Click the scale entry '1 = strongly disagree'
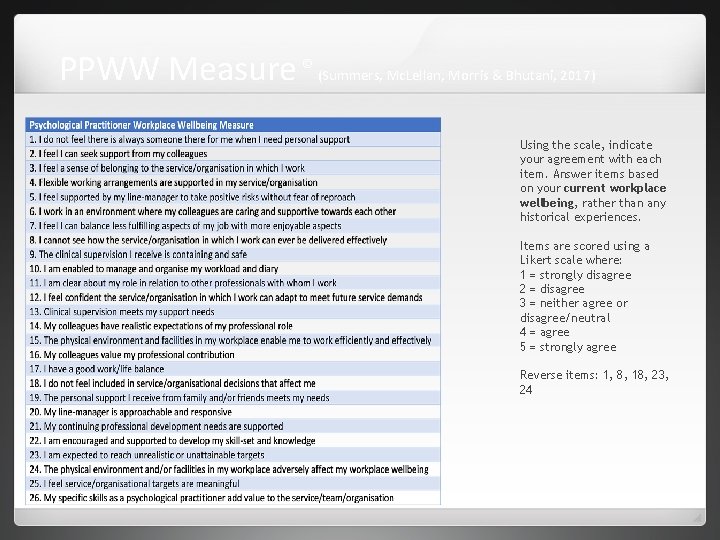This screenshot has width=720, height=540. (575, 275)
